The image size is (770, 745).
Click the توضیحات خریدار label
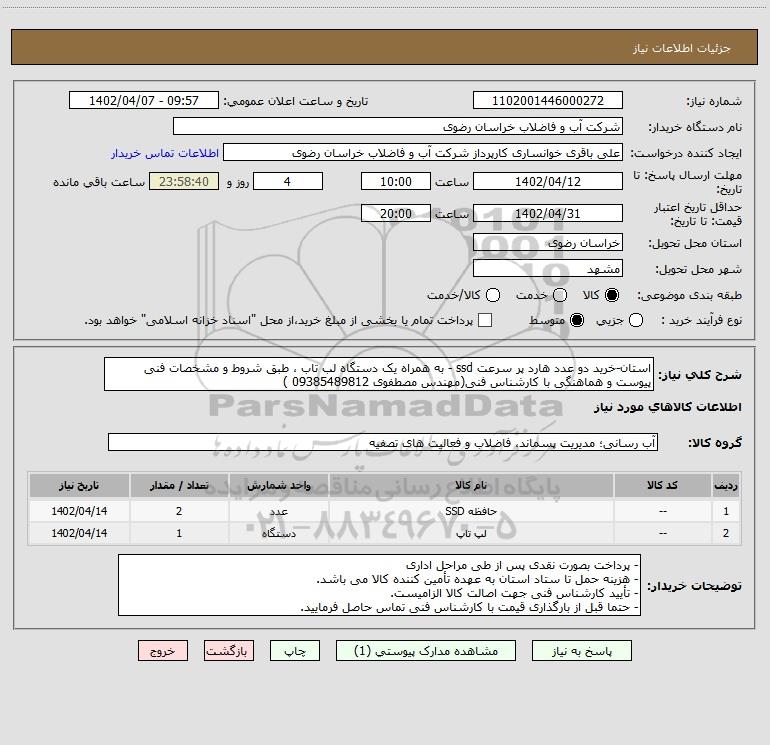[694, 586]
